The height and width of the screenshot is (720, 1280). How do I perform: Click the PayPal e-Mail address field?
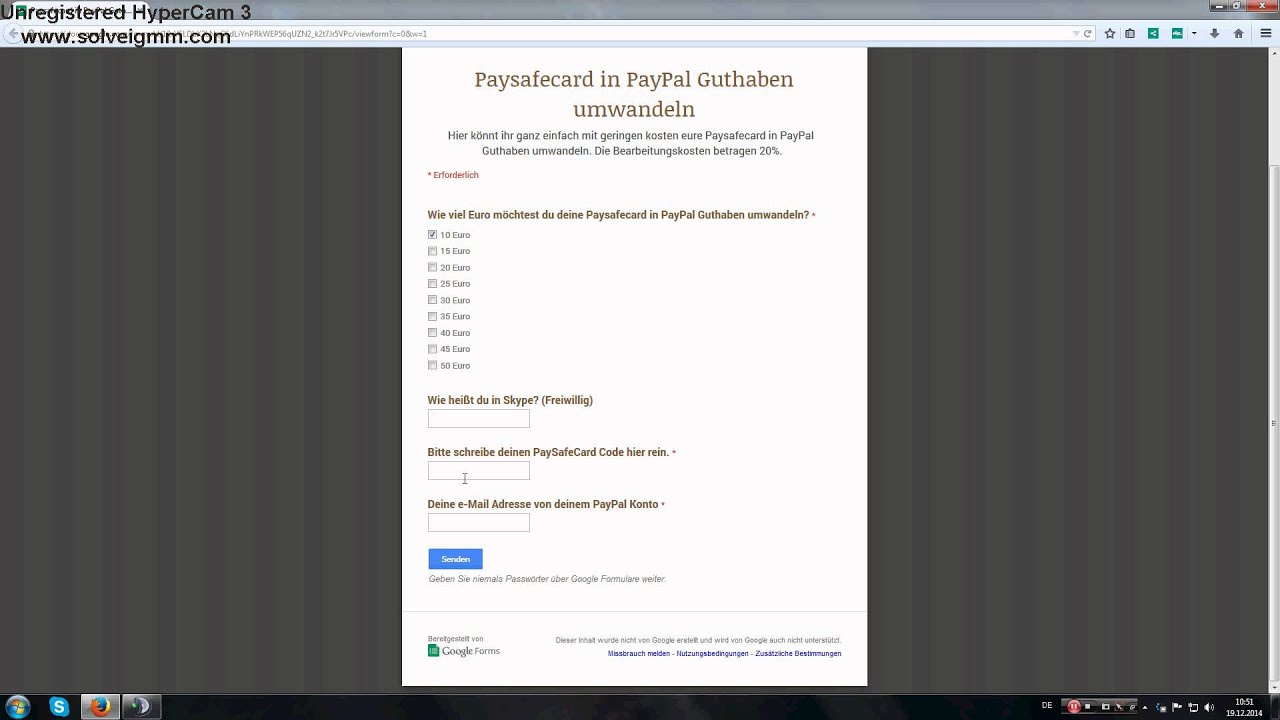pos(478,523)
